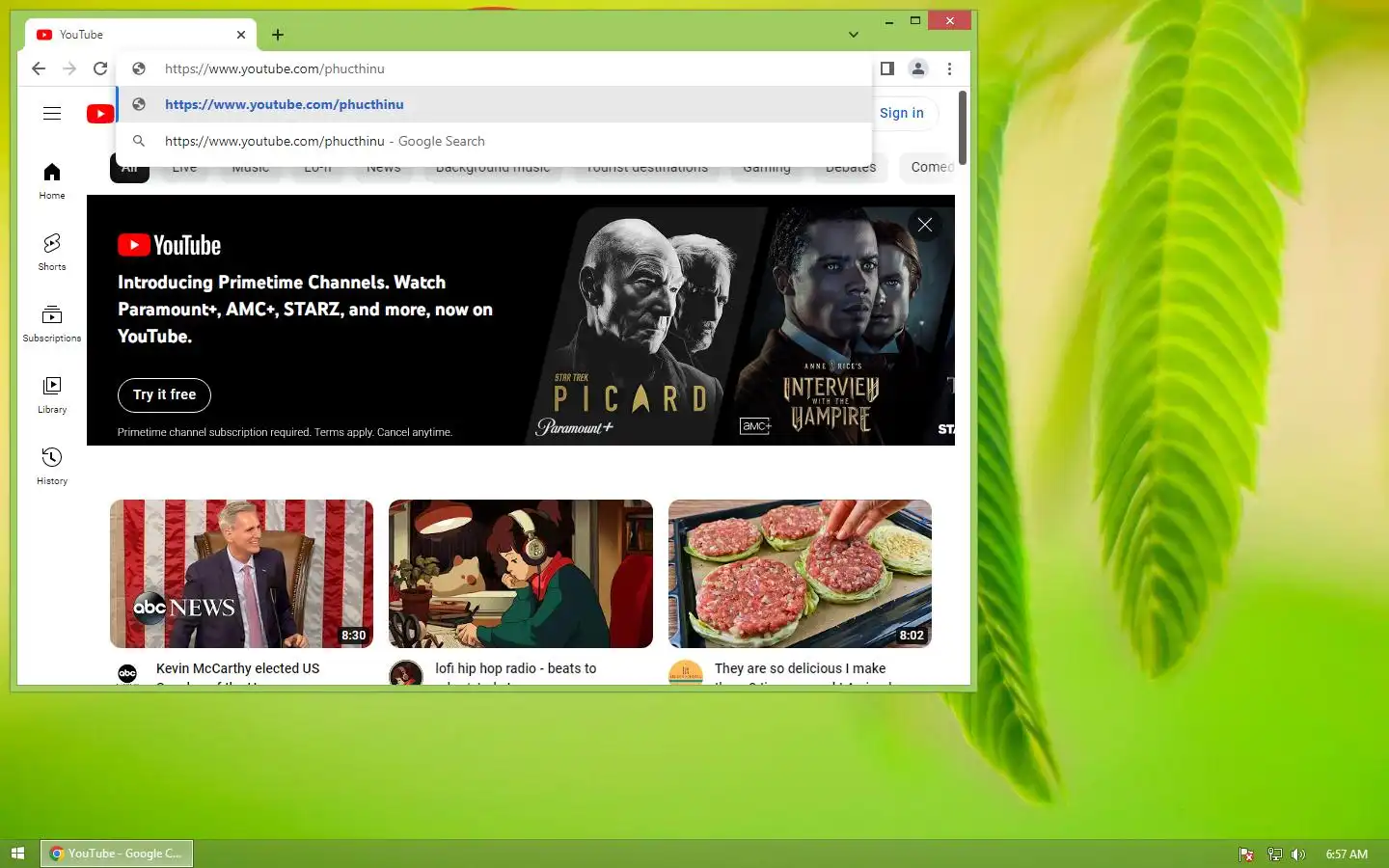Image resolution: width=1389 pixels, height=868 pixels.
Task: Open the Chrome profile avatar icon
Action: 918,68
